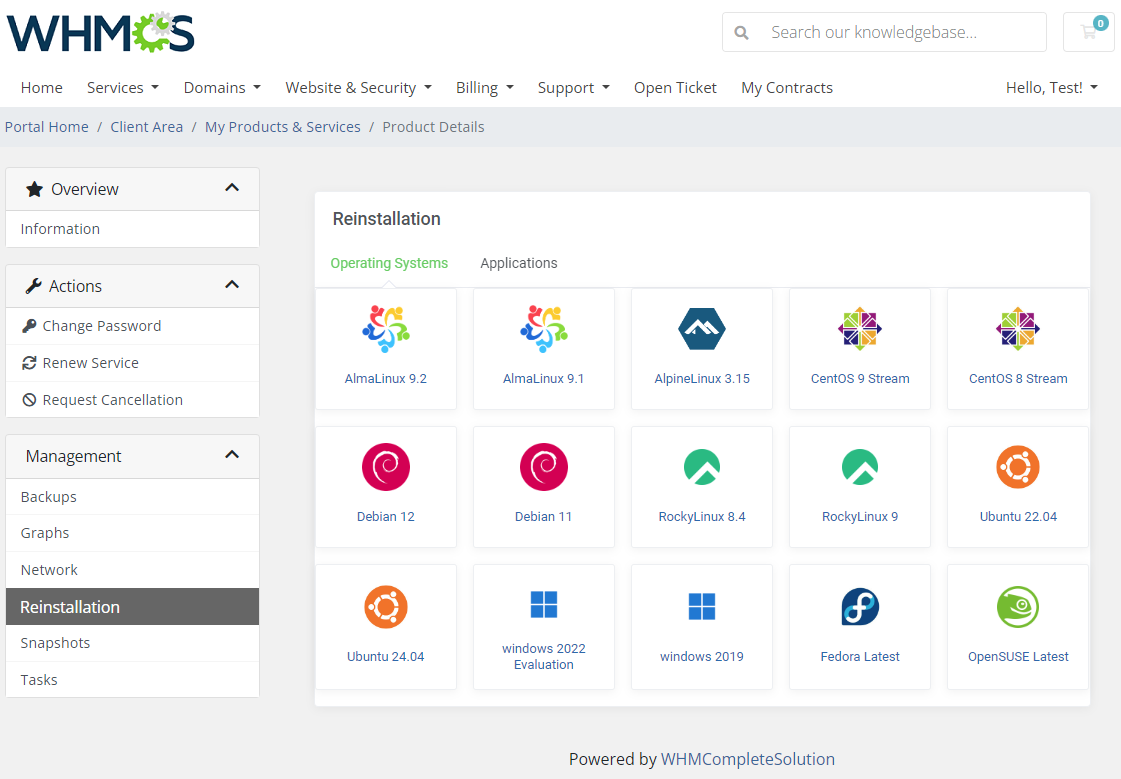1121x779 pixels.
Task: Open Reinstallation in the Management sidebar
Action: click(132, 607)
